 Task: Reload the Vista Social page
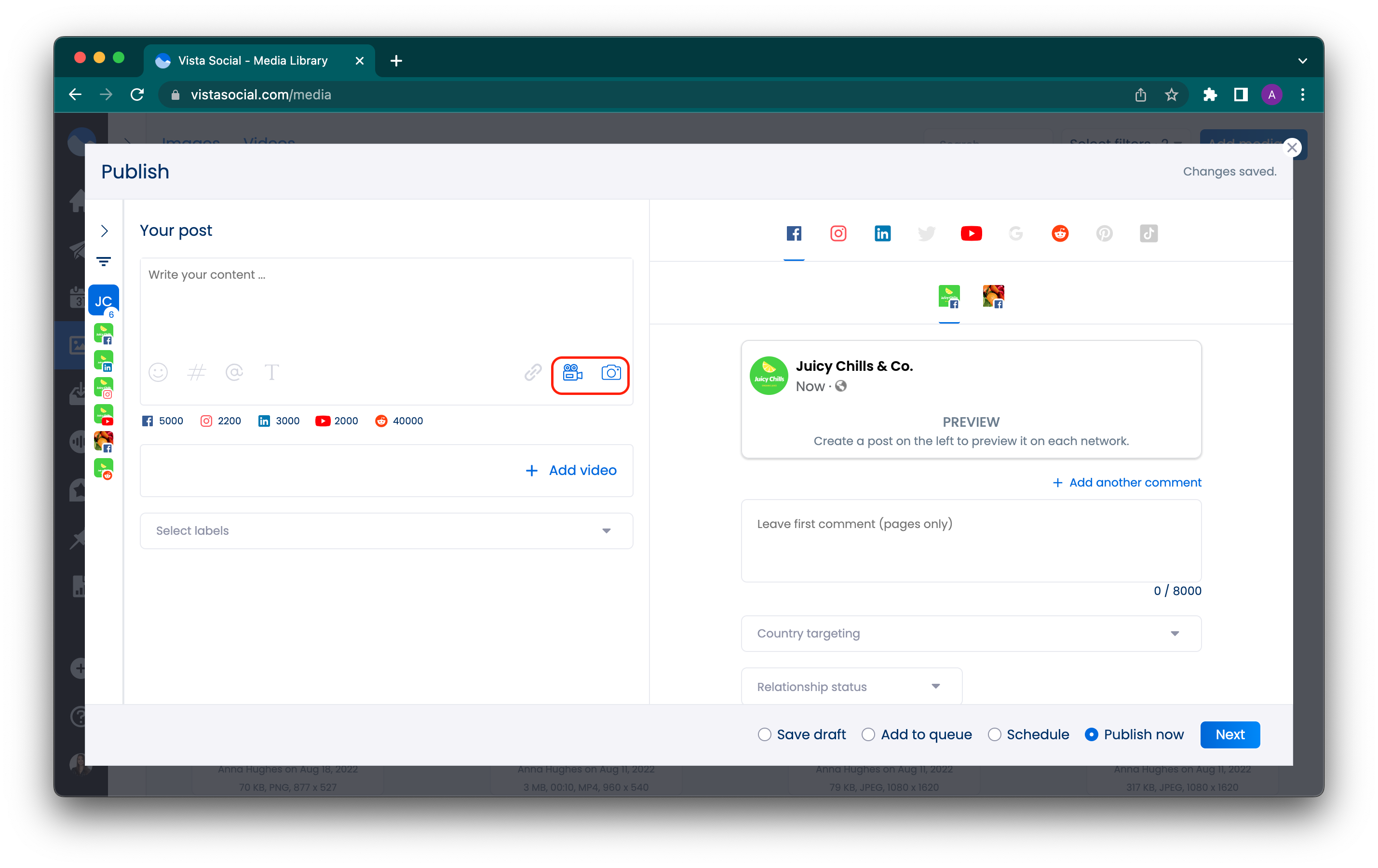click(x=137, y=95)
